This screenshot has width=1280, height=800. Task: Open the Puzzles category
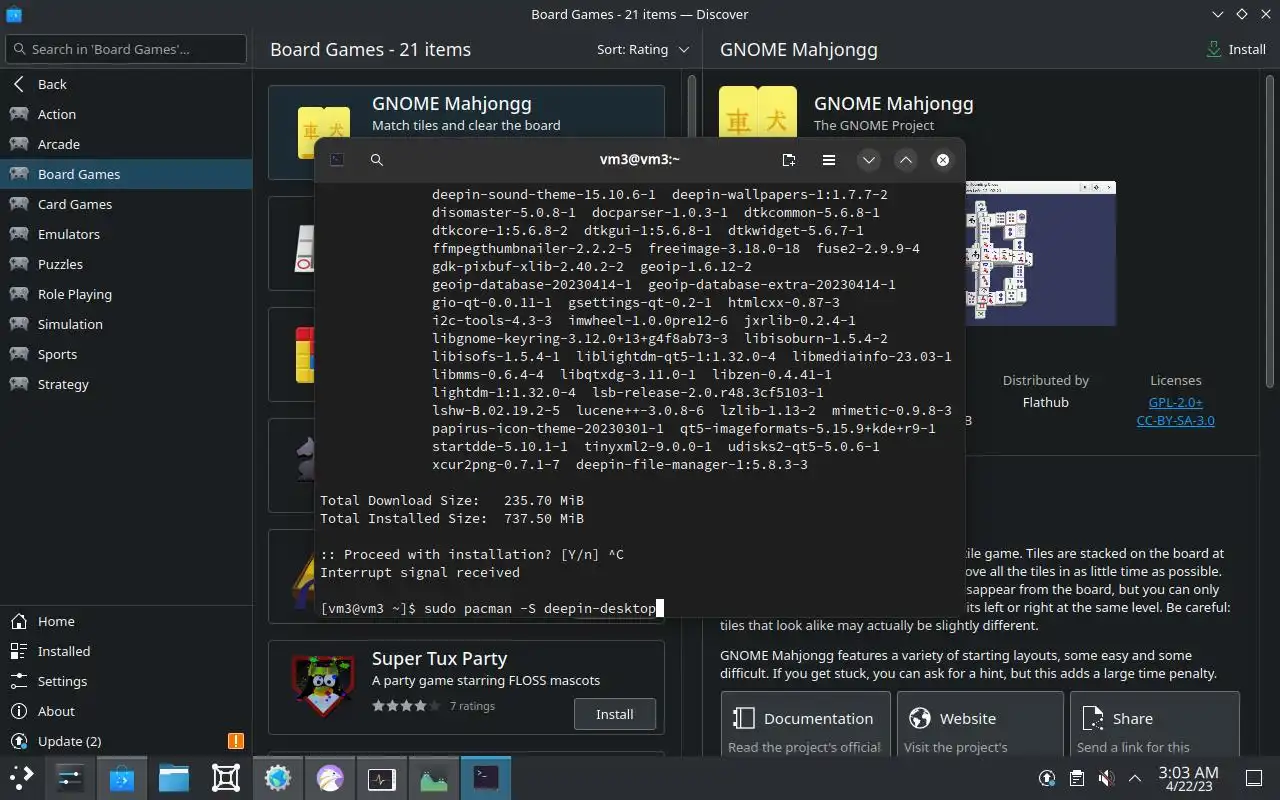126,264
